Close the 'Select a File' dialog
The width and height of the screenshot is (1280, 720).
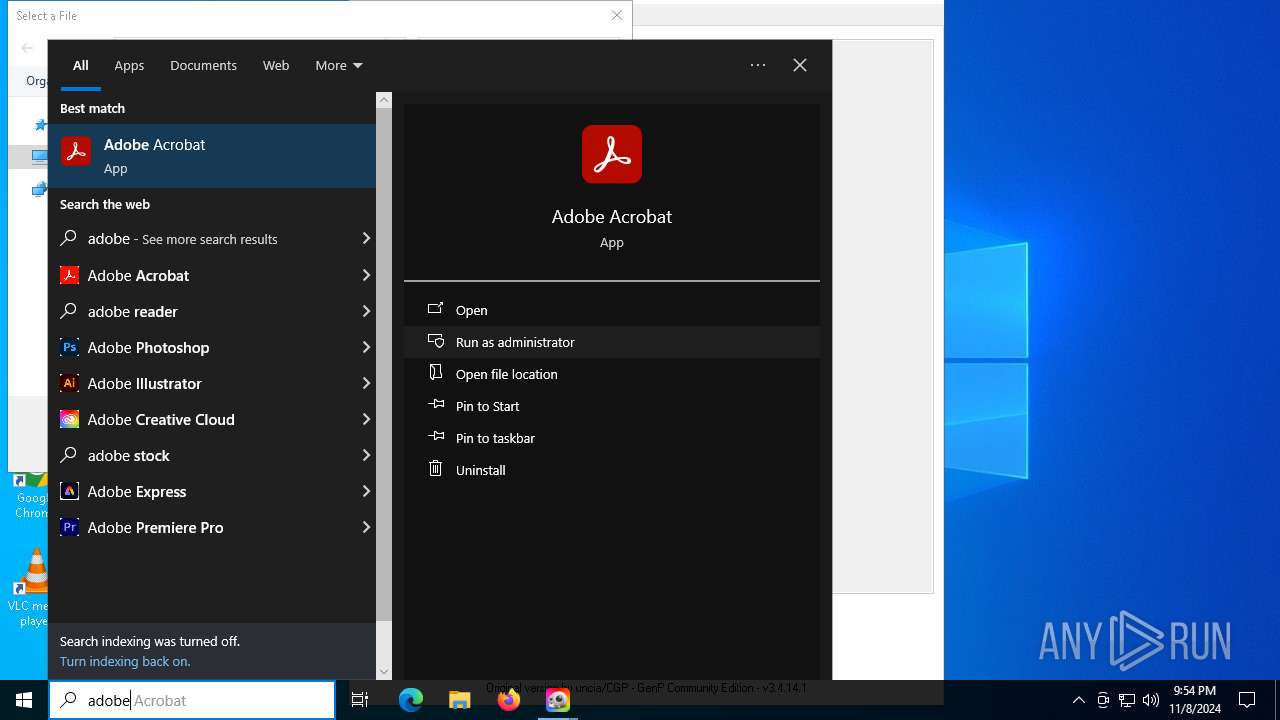pos(617,15)
